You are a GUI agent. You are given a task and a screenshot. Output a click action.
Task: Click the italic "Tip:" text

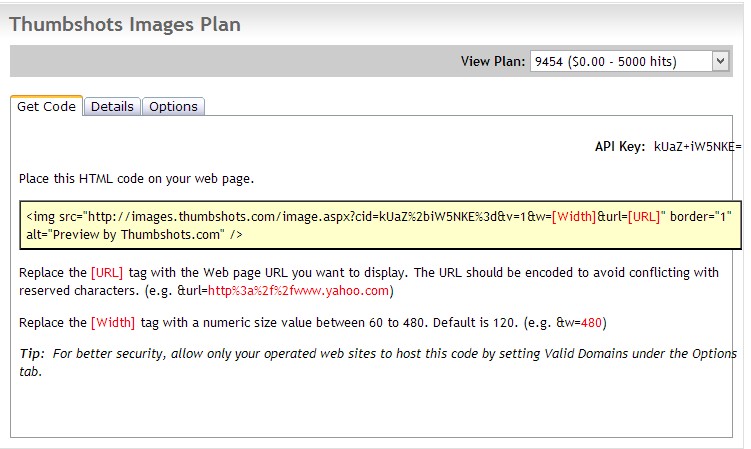33,354
